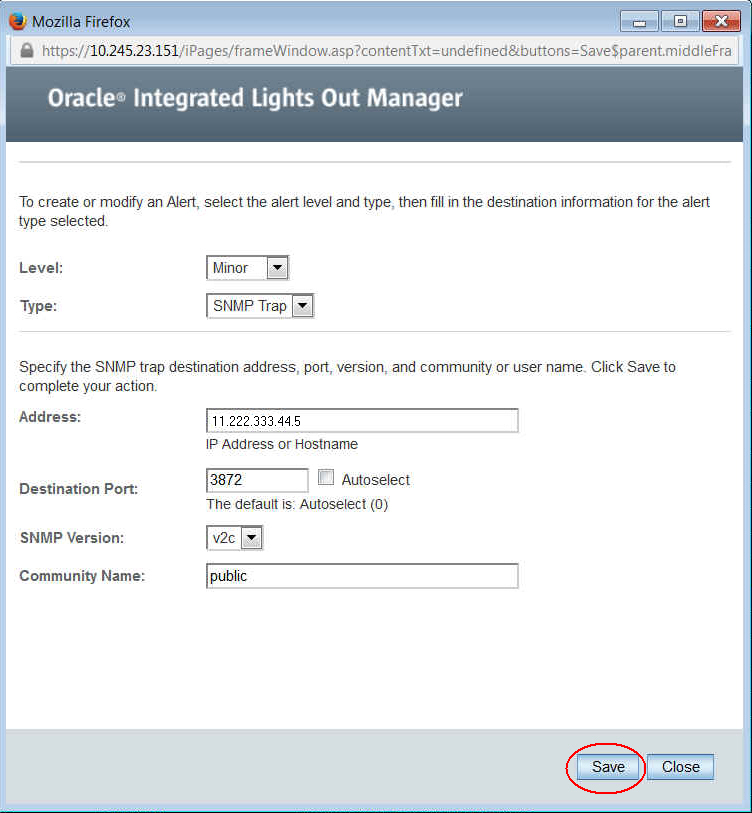
Task: Click the 'Type:' label
Action: [x=38, y=306]
